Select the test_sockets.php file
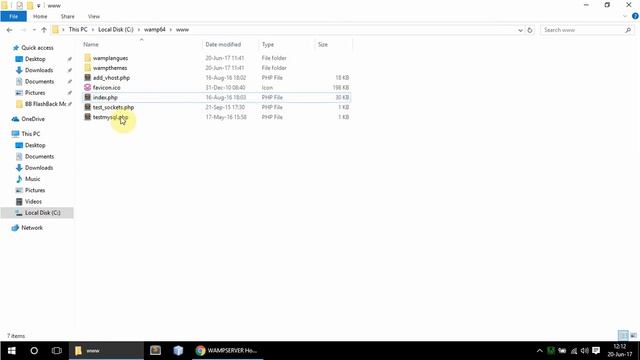 click(113, 107)
